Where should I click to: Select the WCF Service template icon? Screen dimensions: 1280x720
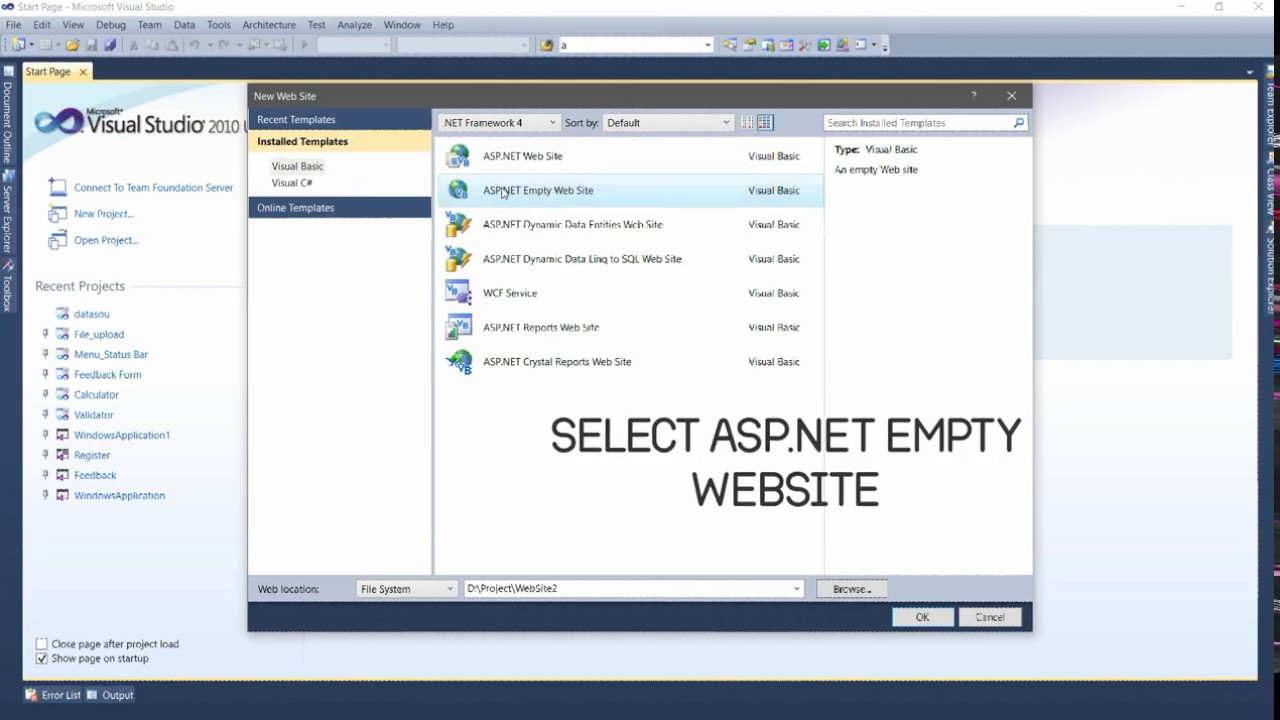point(458,293)
